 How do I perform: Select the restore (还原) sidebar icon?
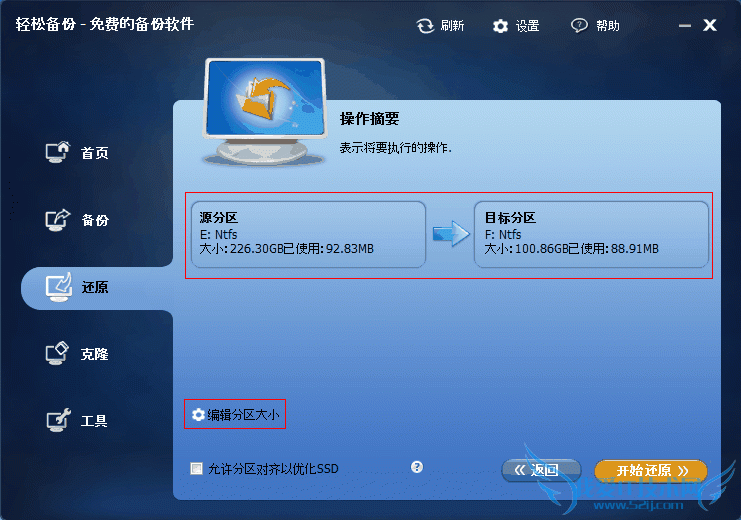pos(59,286)
